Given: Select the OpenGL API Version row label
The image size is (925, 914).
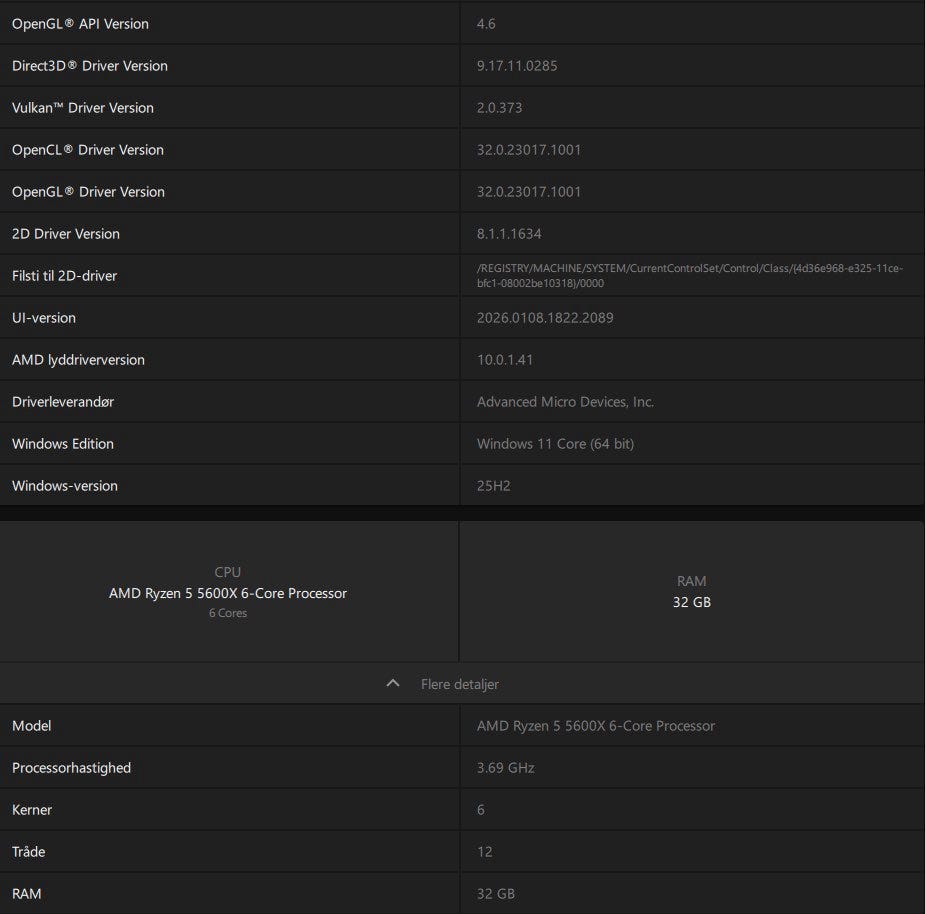Looking at the screenshot, I should (x=80, y=23).
